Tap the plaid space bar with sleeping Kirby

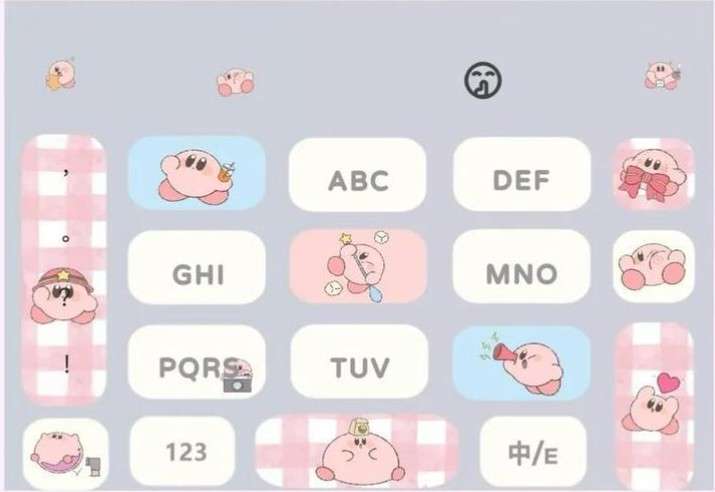click(357, 452)
